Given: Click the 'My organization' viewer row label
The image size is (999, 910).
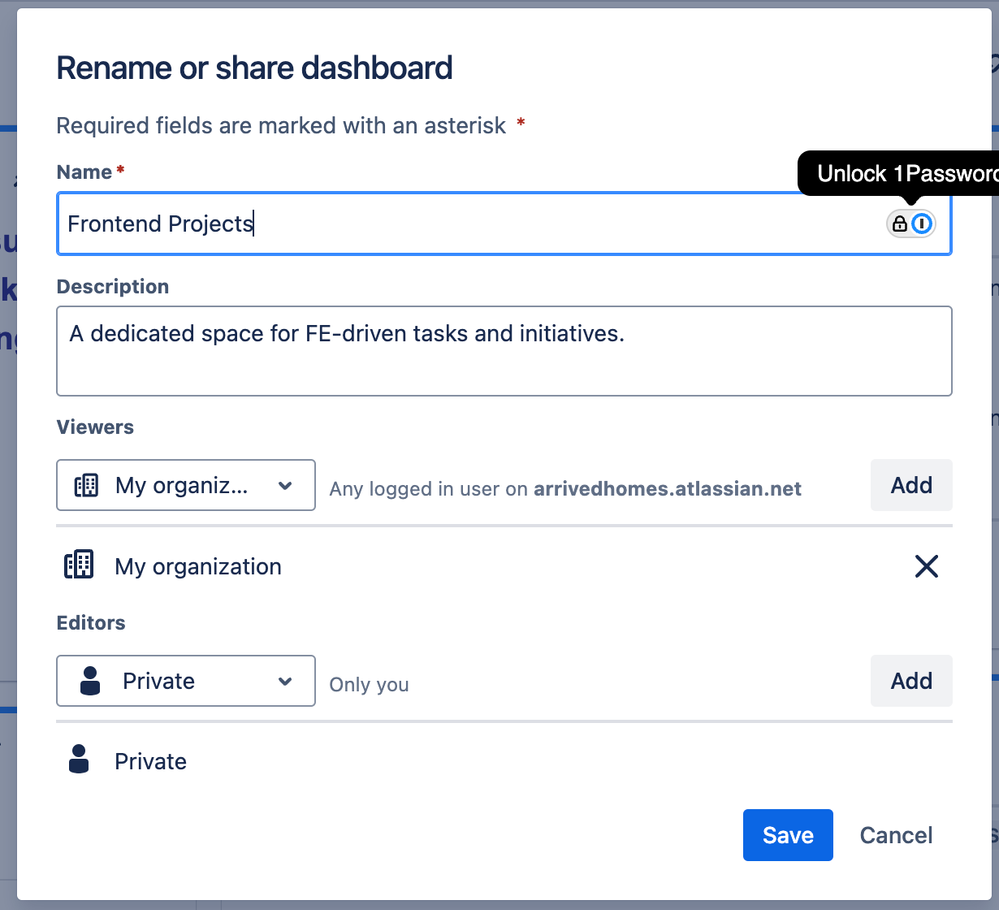Looking at the screenshot, I should (198, 567).
